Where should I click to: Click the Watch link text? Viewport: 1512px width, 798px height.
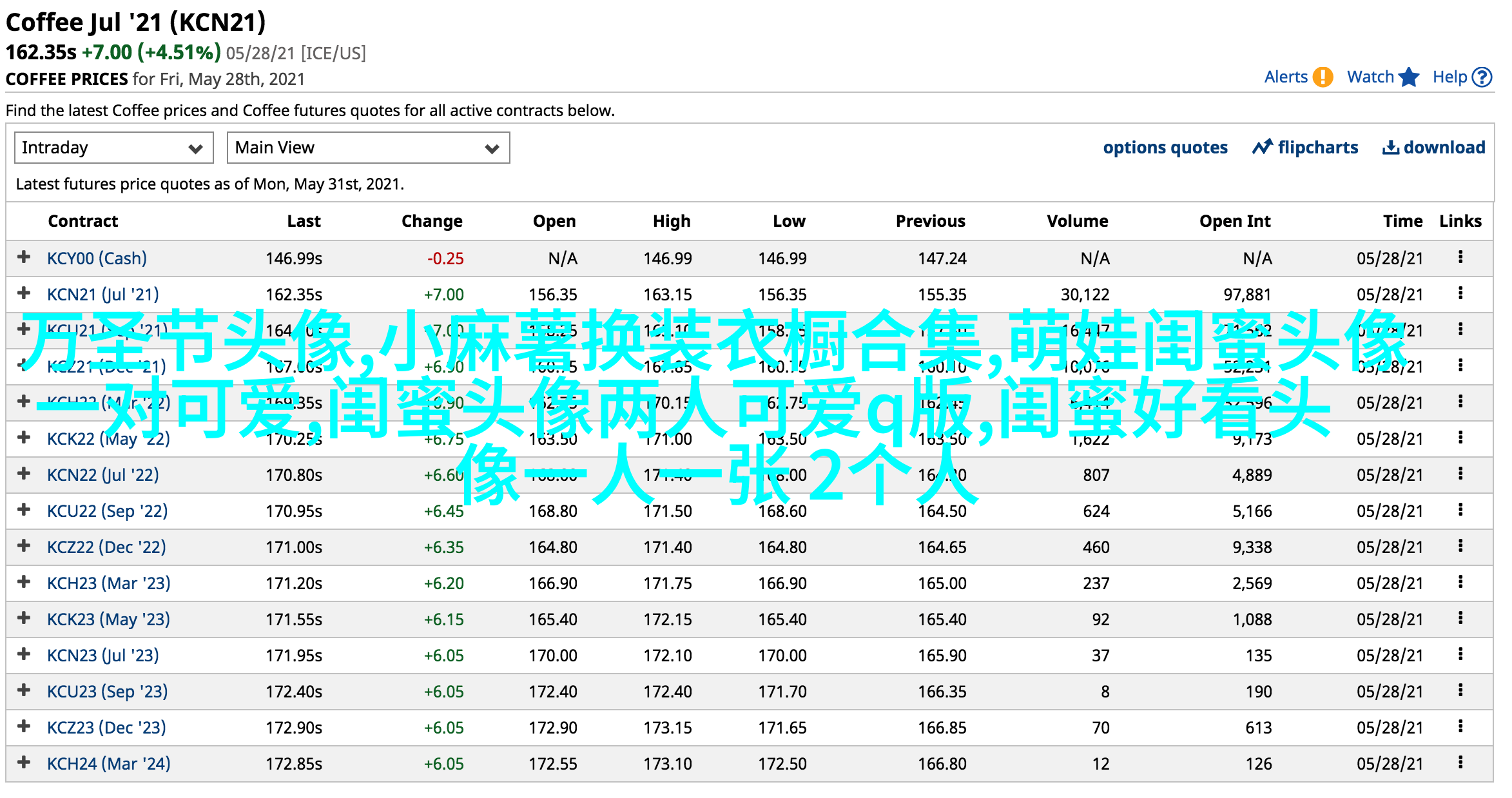point(1370,77)
